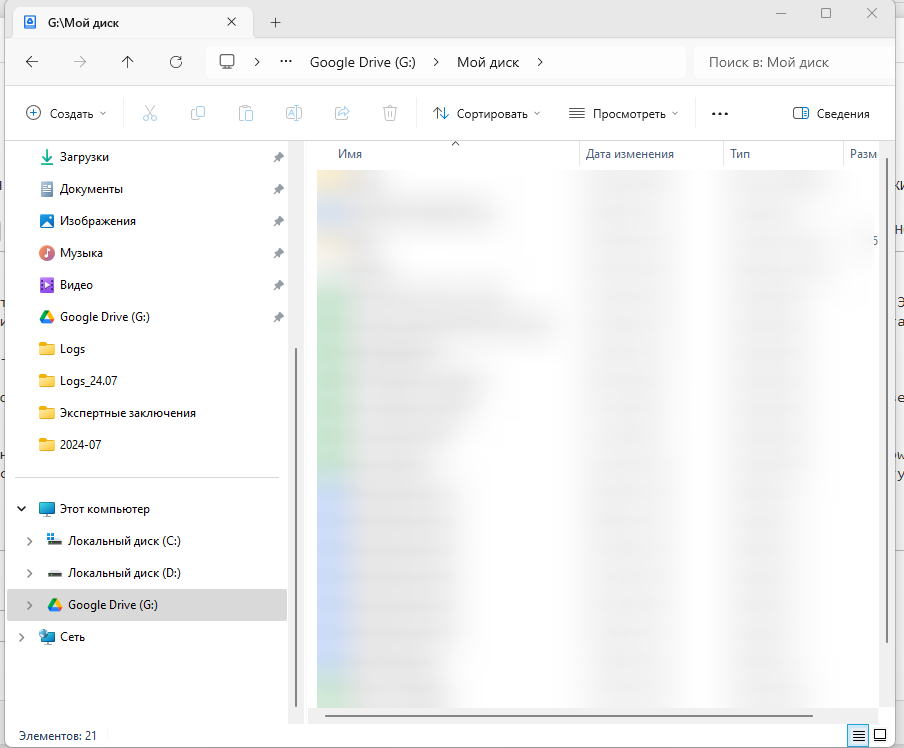This screenshot has width=904, height=748.
Task: Open the Сортировать dropdown
Action: (487, 114)
